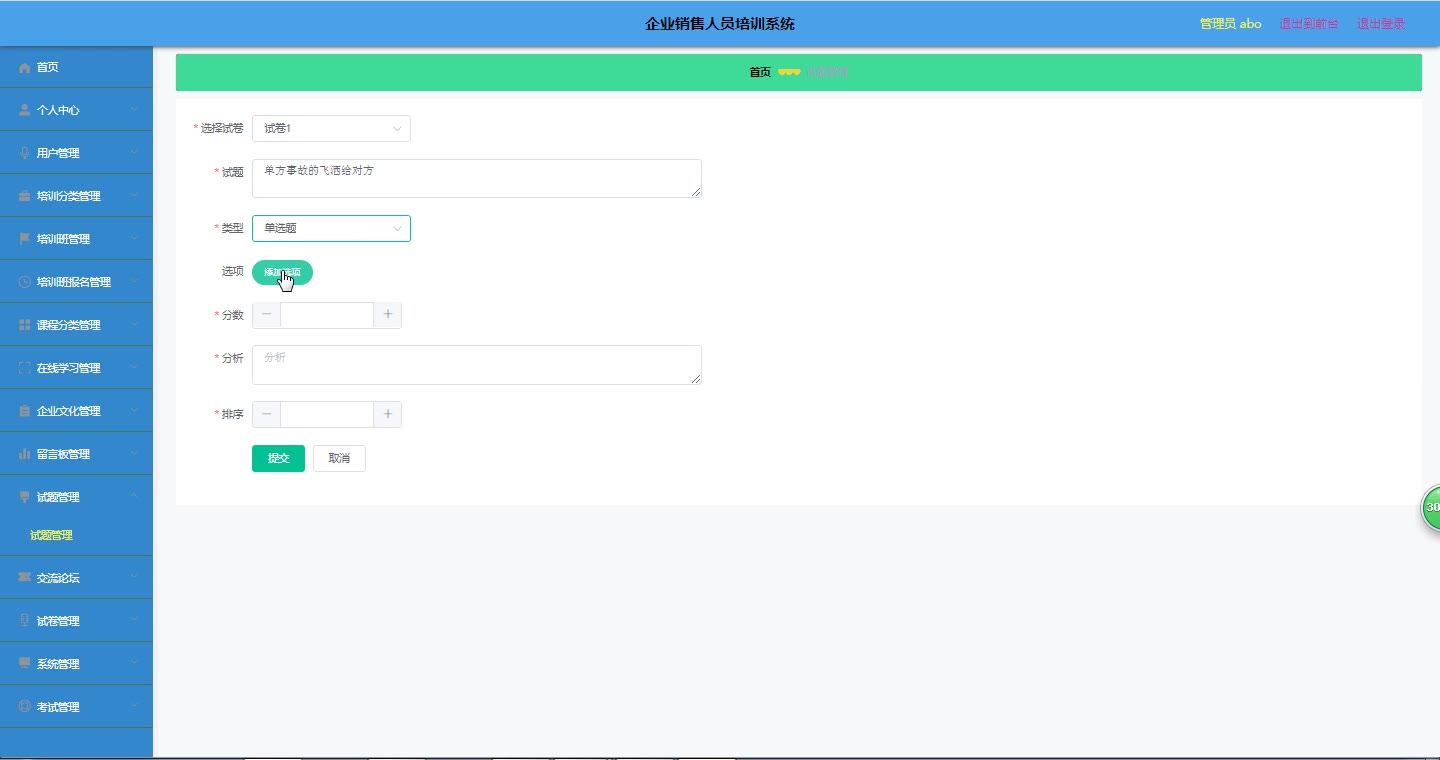
Task: Click the trophy icon beside 试题管理 parent menu
Action: click(x=25, y=497)
